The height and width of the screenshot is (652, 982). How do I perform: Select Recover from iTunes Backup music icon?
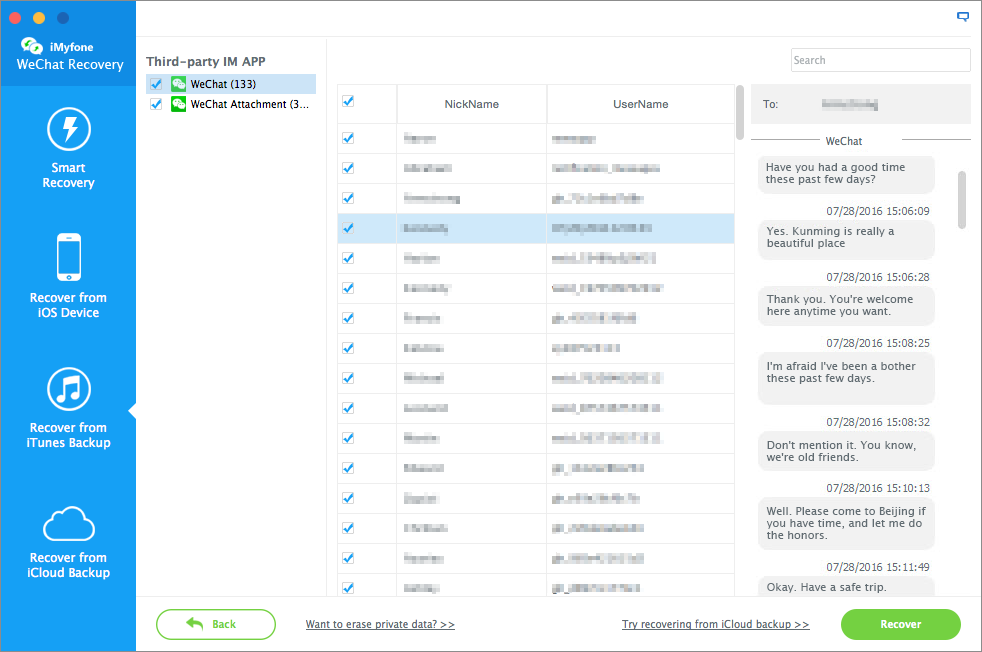69,389
